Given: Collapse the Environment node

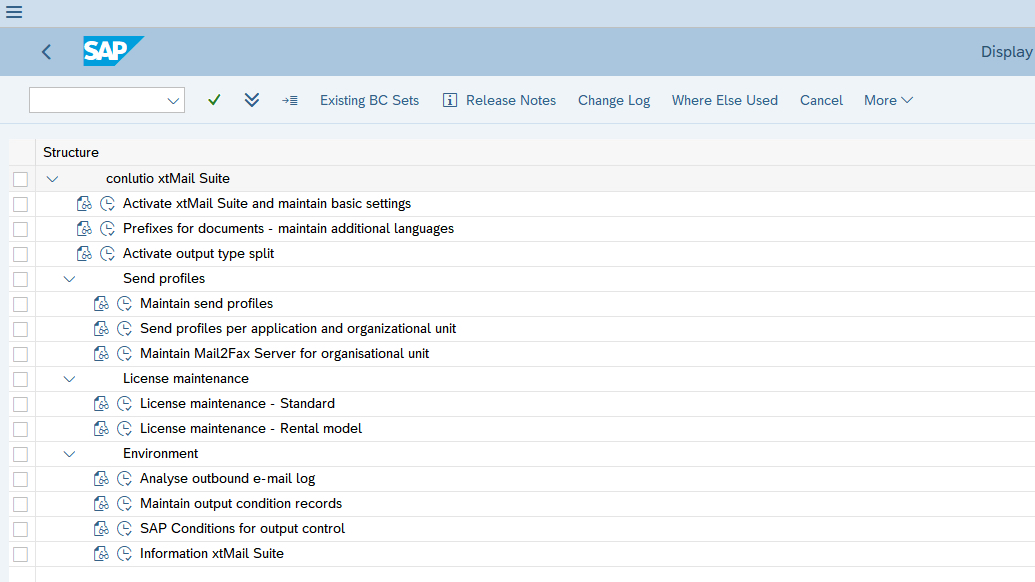Looking at the screenshot, I should [69, 454].
